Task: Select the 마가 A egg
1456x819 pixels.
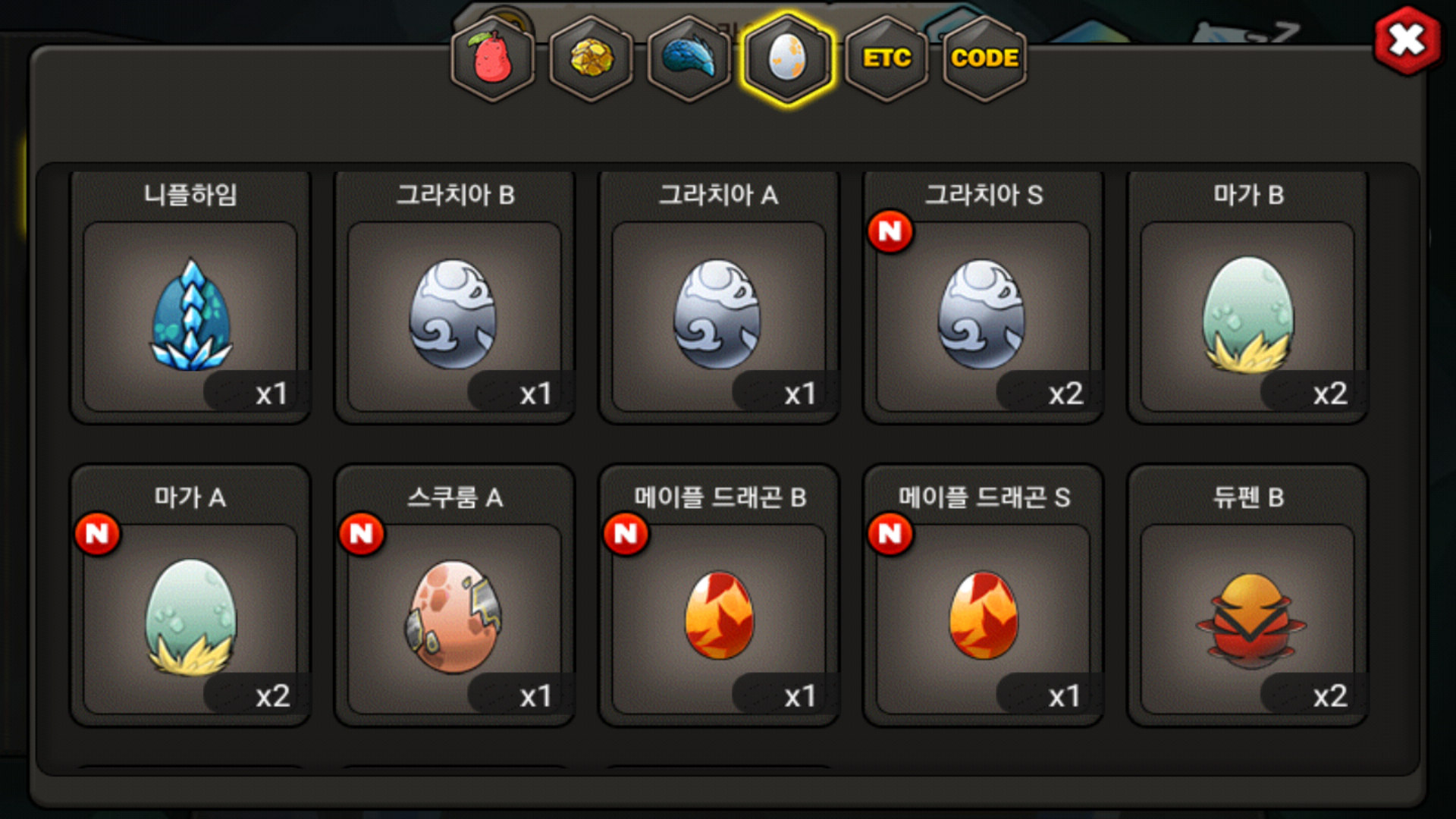Action: (x=190, y=595)
